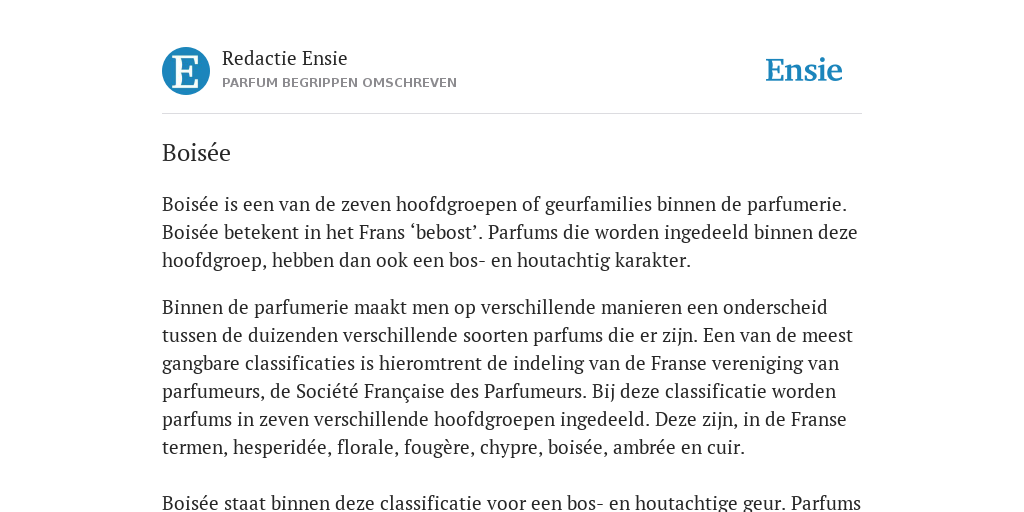
Task: Click the Boisée article heading
Action: coord(196,153)
